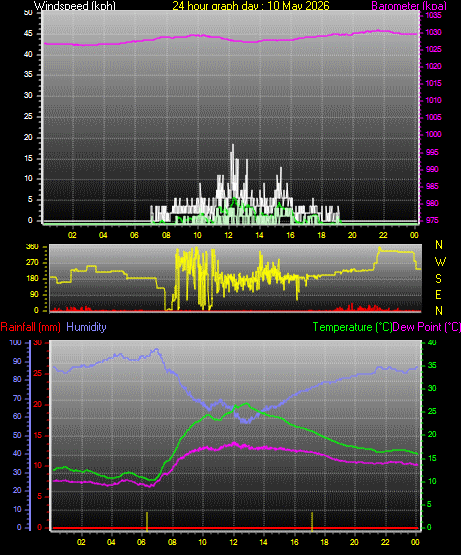Click 25 on the red rainfall axis
Image resolution: width=461 pixels, height=555 pixels.
[x=37, y=373]
